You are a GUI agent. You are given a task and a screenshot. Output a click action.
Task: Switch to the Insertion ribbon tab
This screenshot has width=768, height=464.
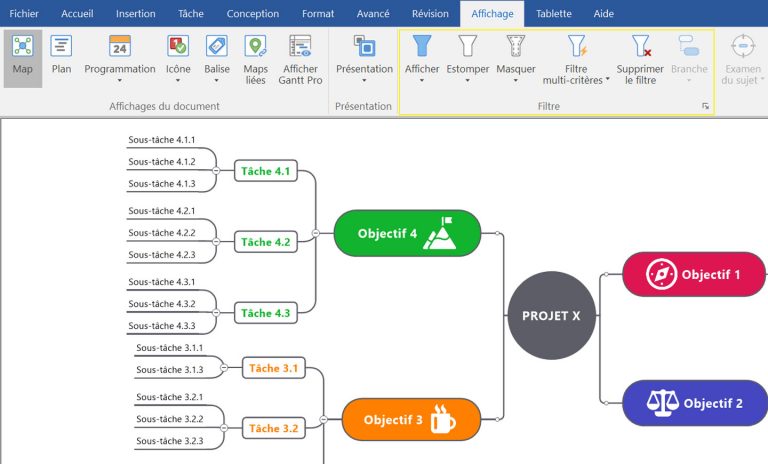[135, 14]
